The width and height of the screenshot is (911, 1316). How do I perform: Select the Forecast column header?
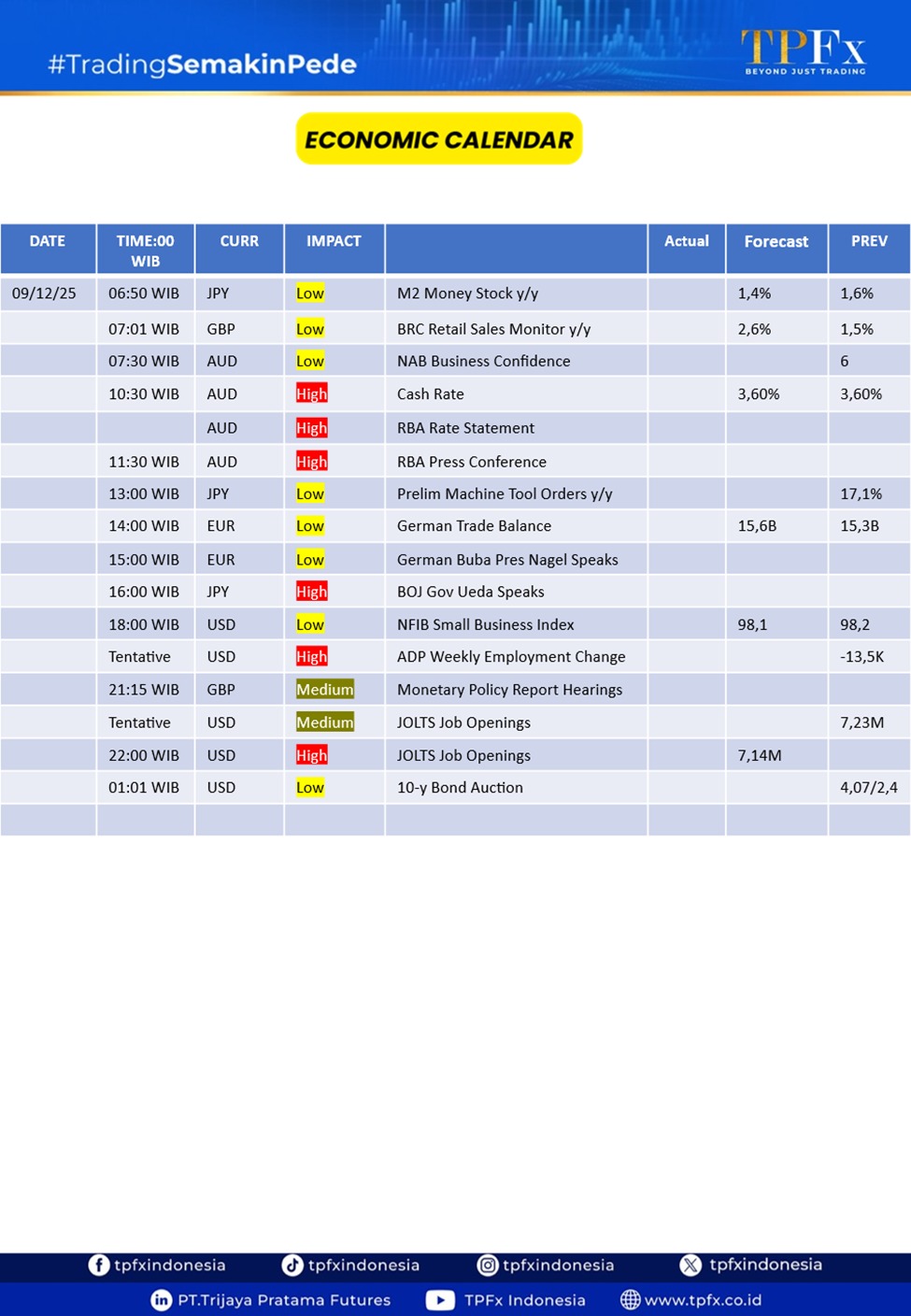pos(776,242)
